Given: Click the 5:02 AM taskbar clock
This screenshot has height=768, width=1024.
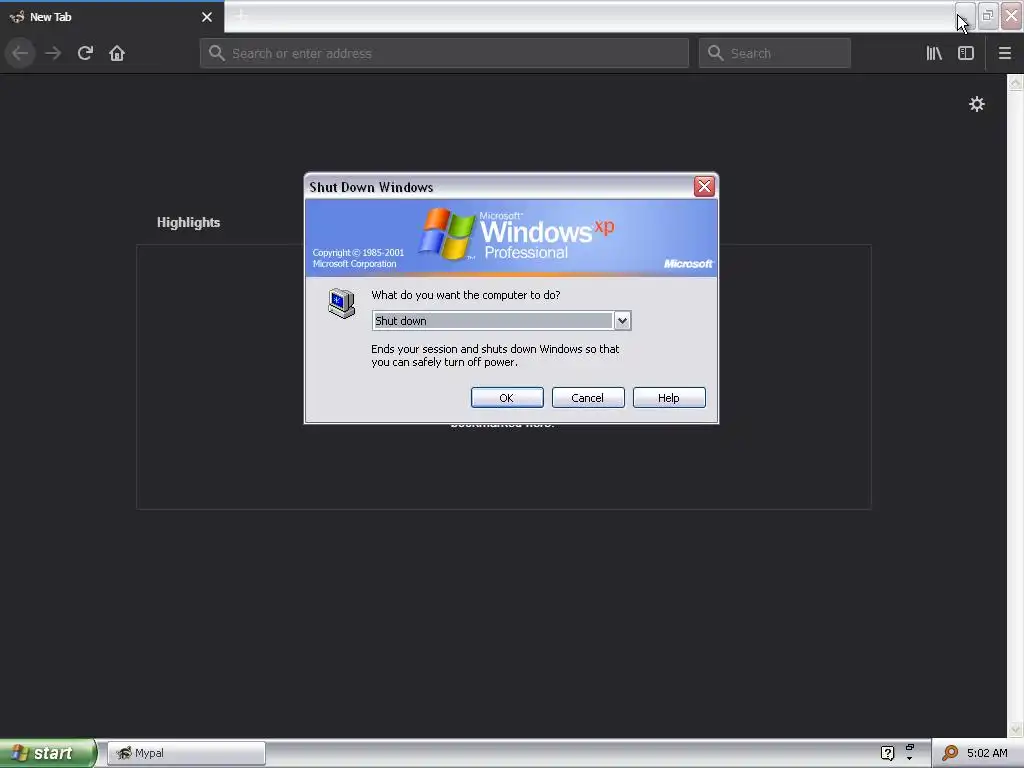Looking at the screenshot, I should tap(987, 753).
